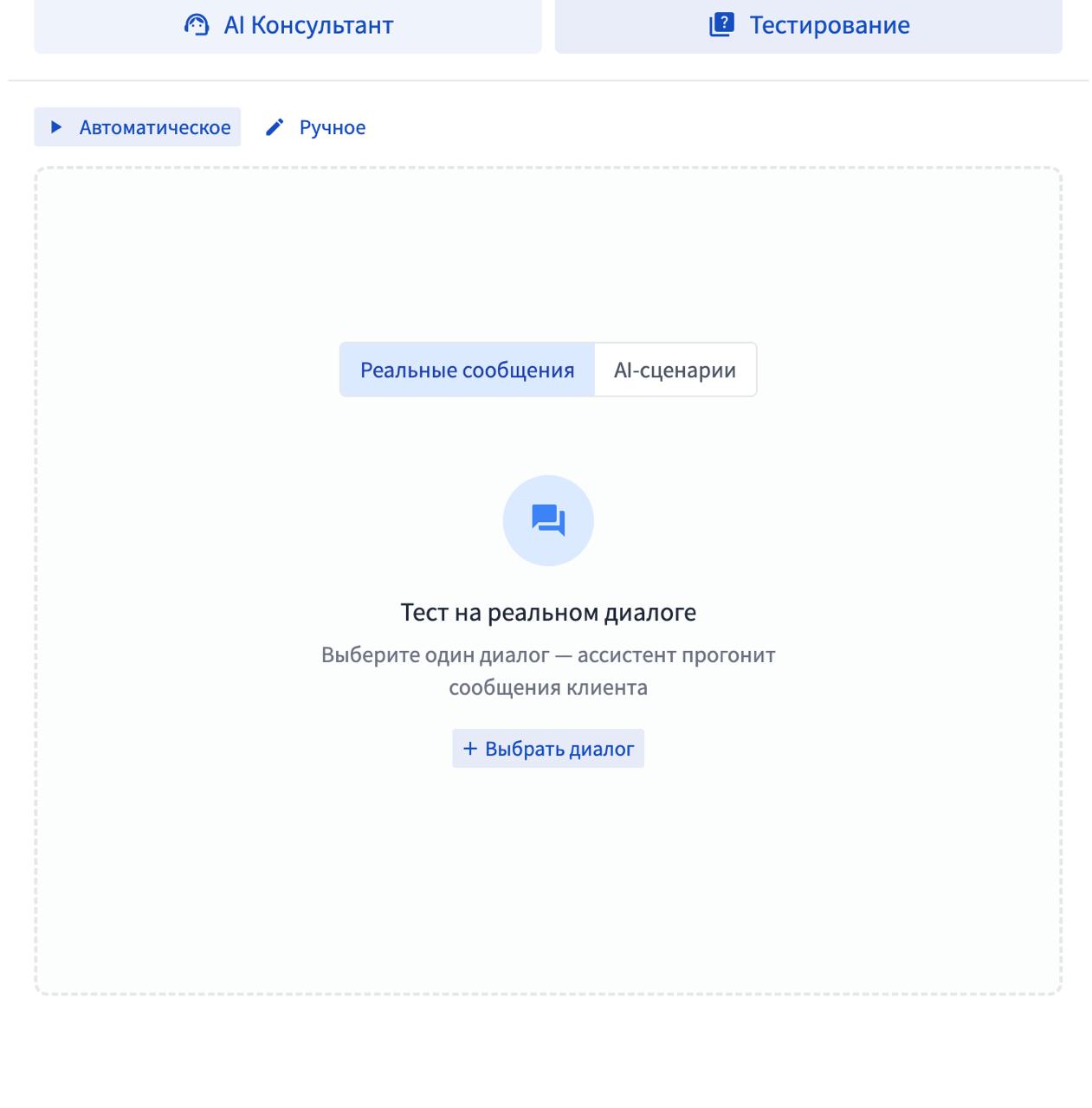
Task: Click the question-book icon beside Тестирование
Action: pyautogui.click(x=719, y=25)
